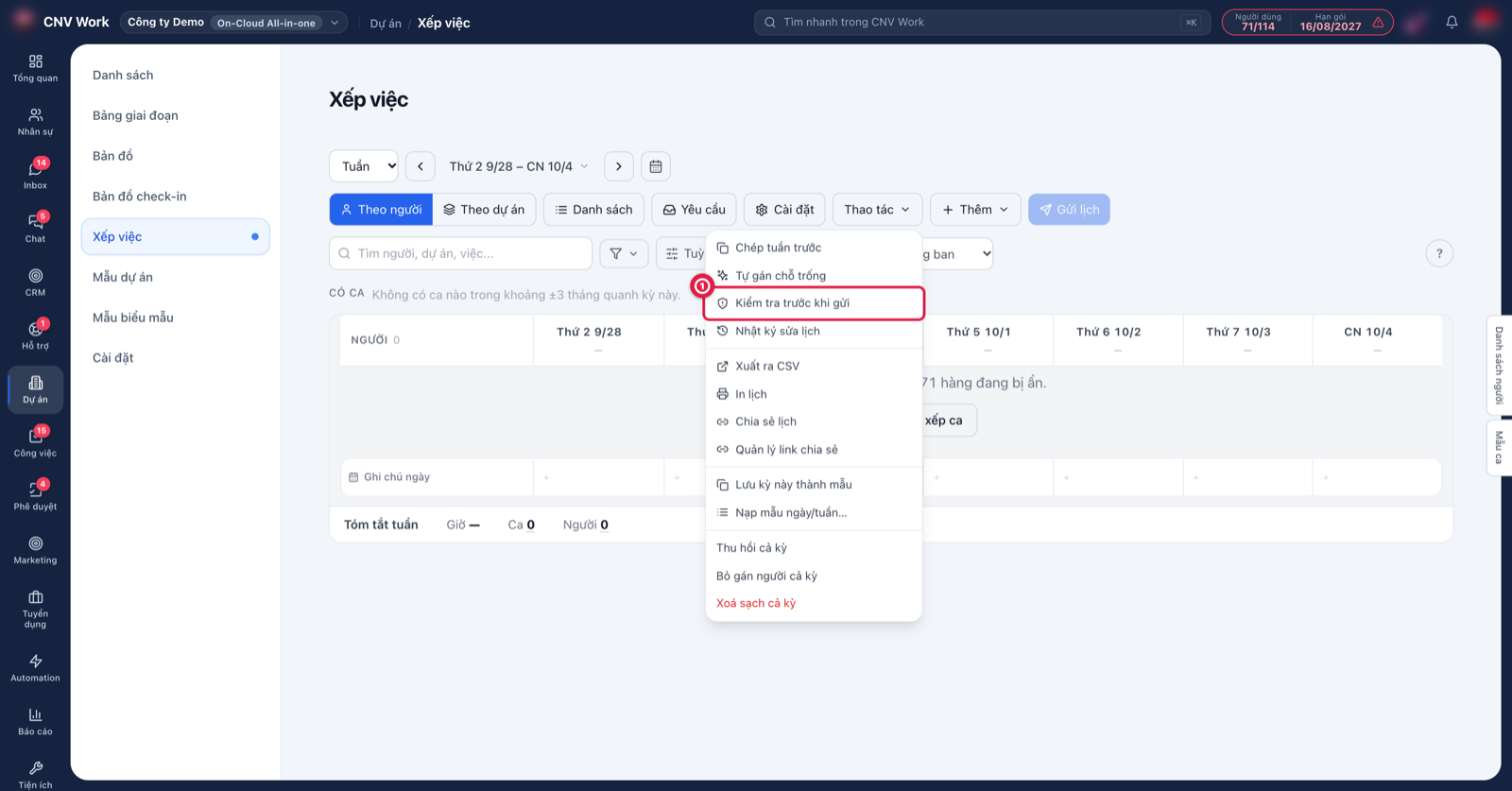
Task: Open Danh sách người side panel tab
Action: pos(1499,365)
